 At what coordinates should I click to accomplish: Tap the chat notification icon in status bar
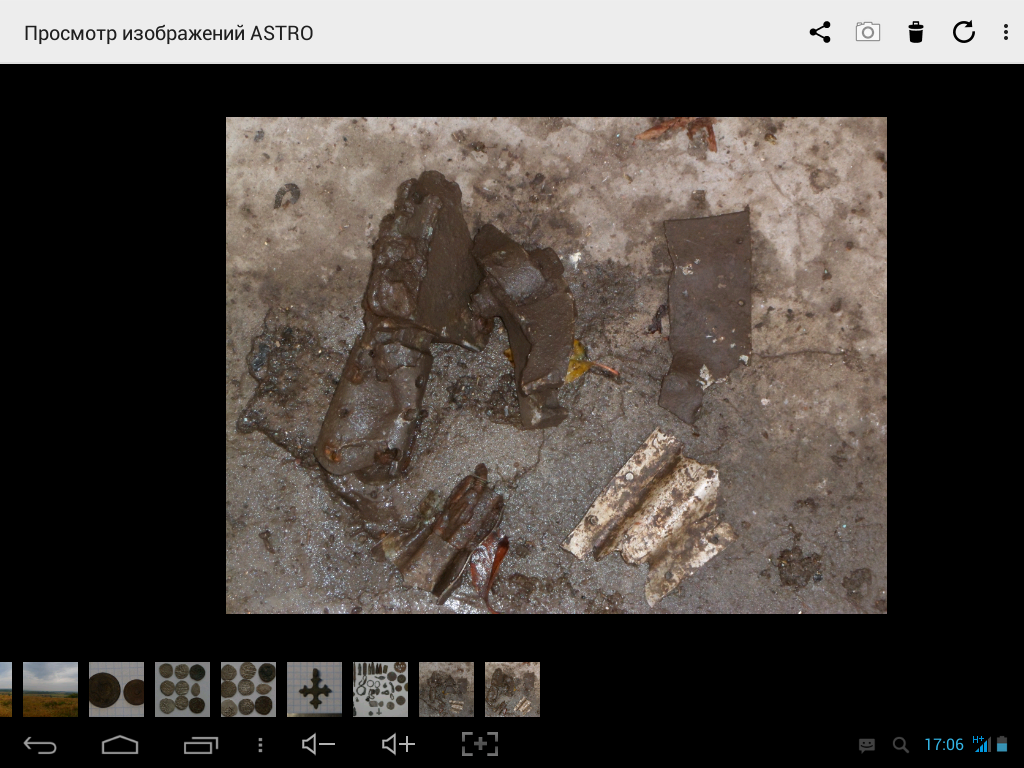(x=867, y=744)
